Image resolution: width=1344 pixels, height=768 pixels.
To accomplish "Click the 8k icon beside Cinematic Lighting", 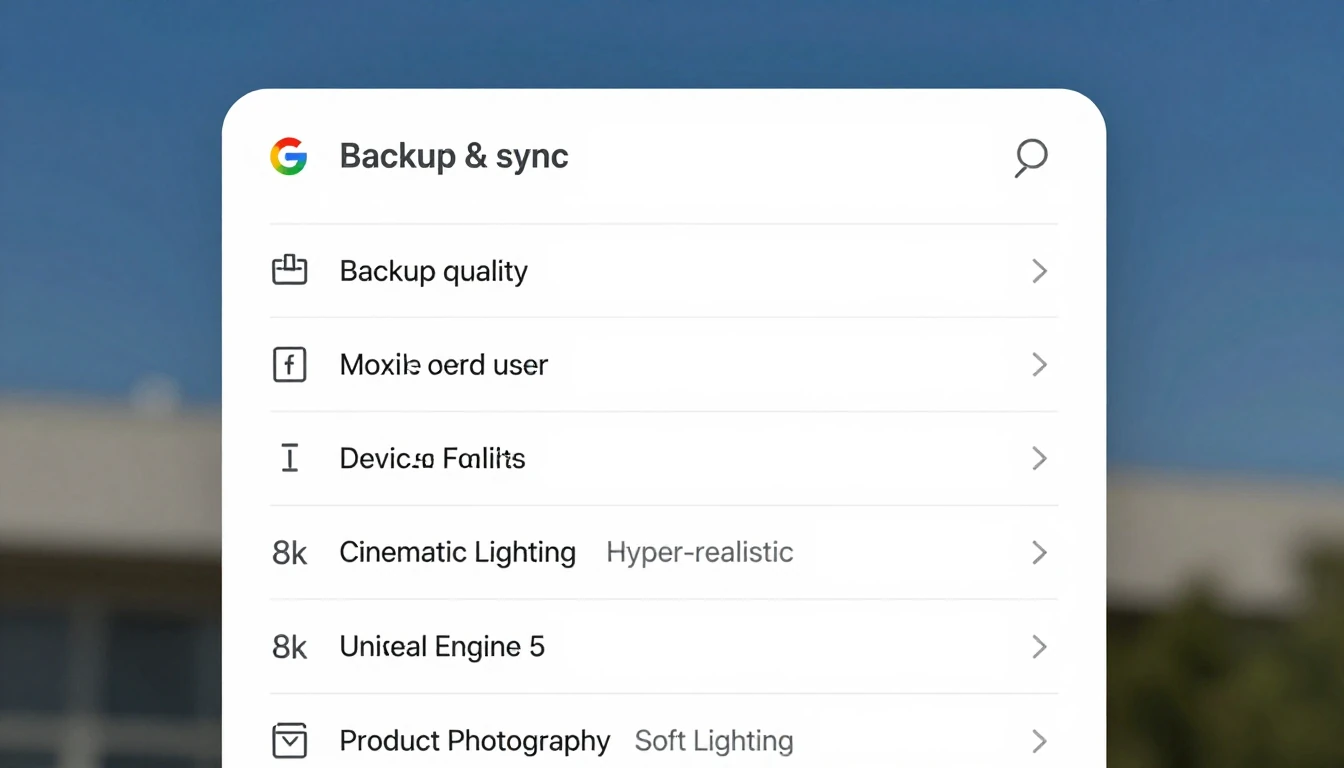I will 289,553.
